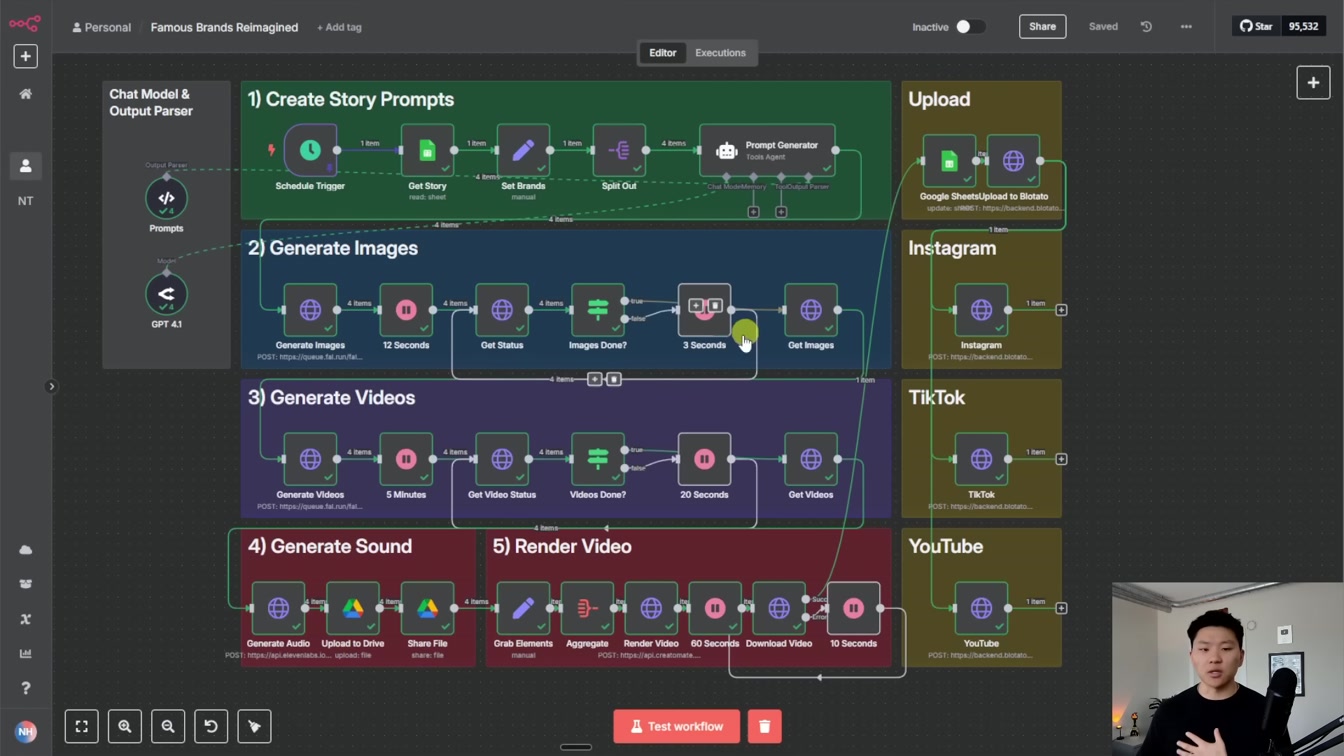Select the Set Brands edit node
1344x756 pixels.
[x=523, y=150]
